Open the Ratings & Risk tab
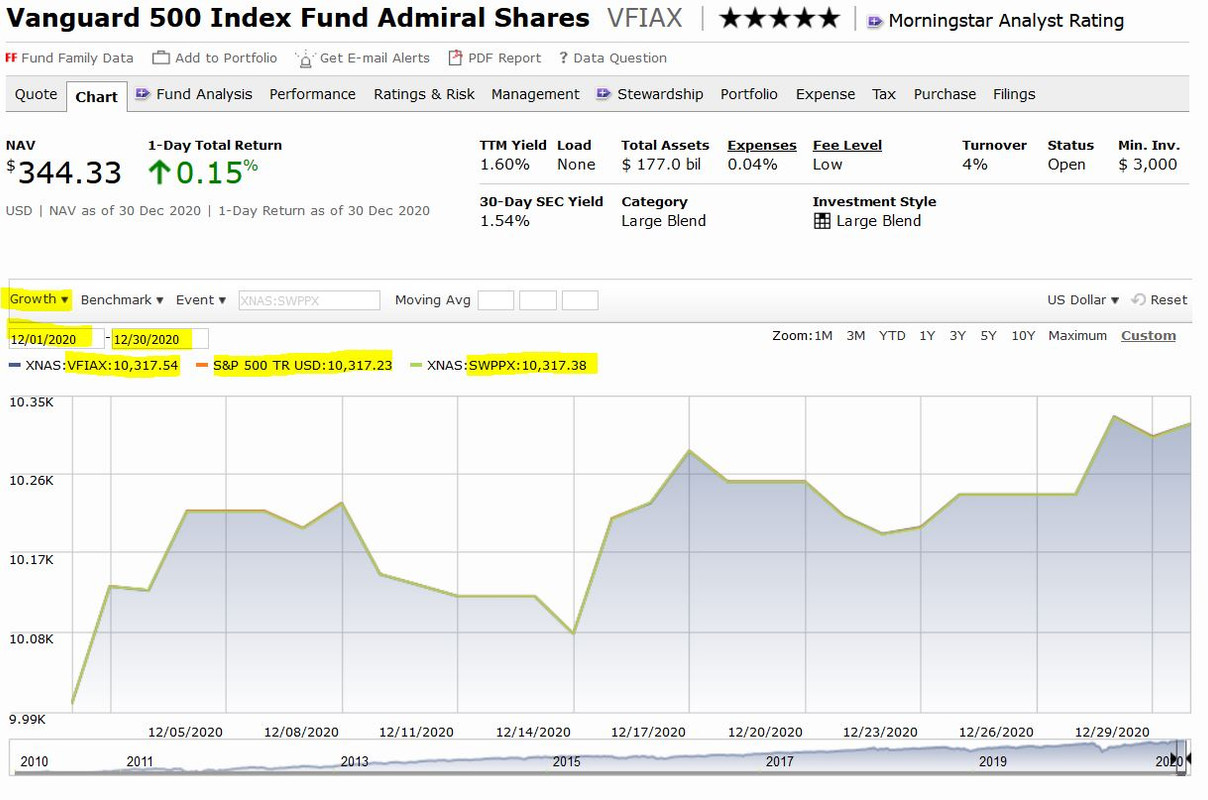Image resolution: width=1208 pixels, height=800 pixels. coord(424,94)
